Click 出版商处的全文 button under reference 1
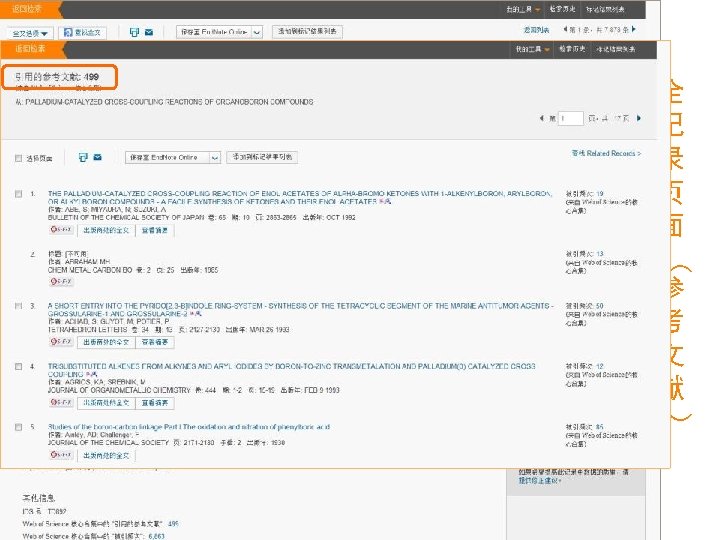Viewport: 720px width, 540px height. [x=106, y=231]
